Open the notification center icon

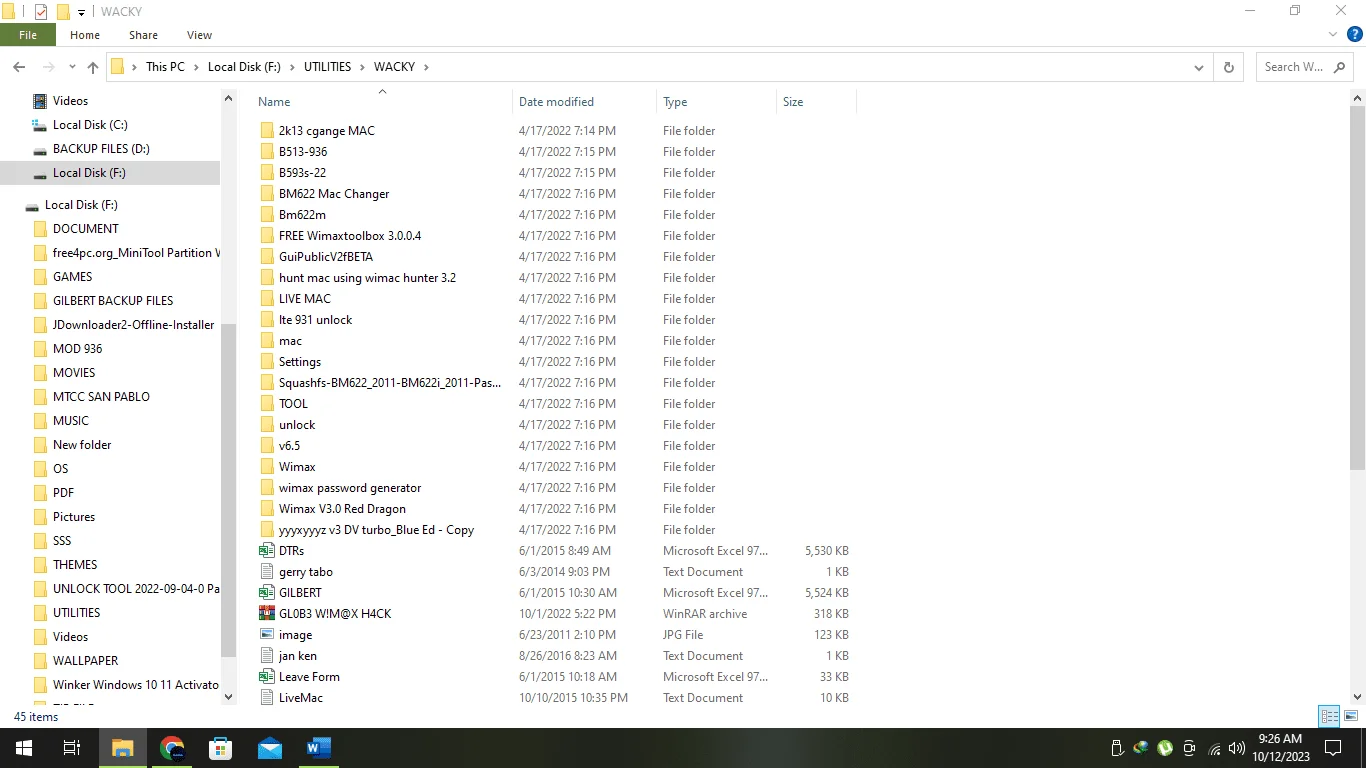[1332, 748]
